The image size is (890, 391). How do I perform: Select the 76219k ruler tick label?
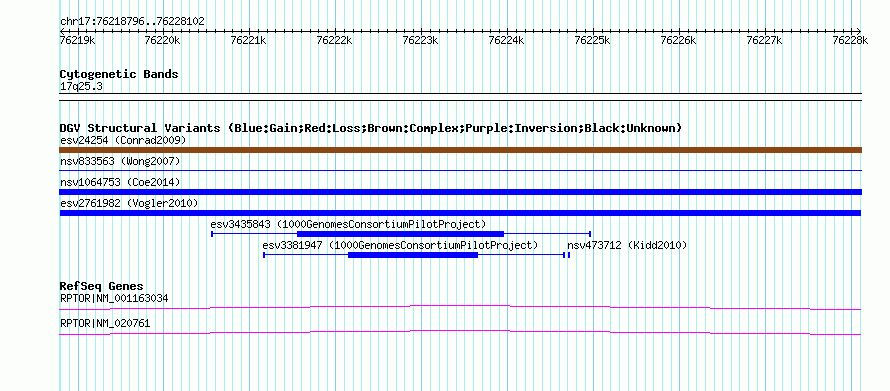coord(78,40)
